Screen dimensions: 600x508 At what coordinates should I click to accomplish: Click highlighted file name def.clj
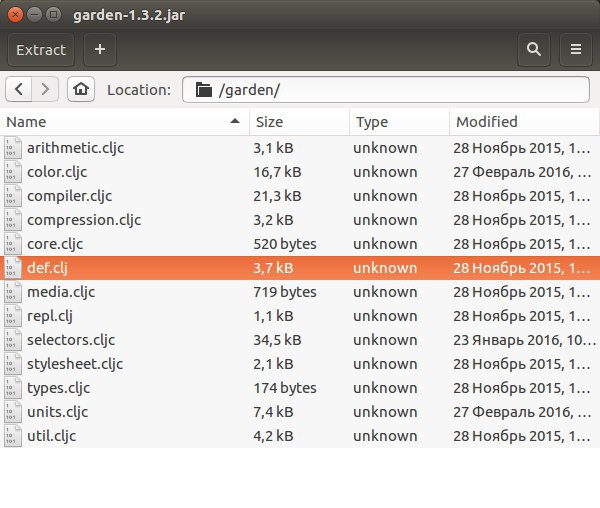(47, 269)
